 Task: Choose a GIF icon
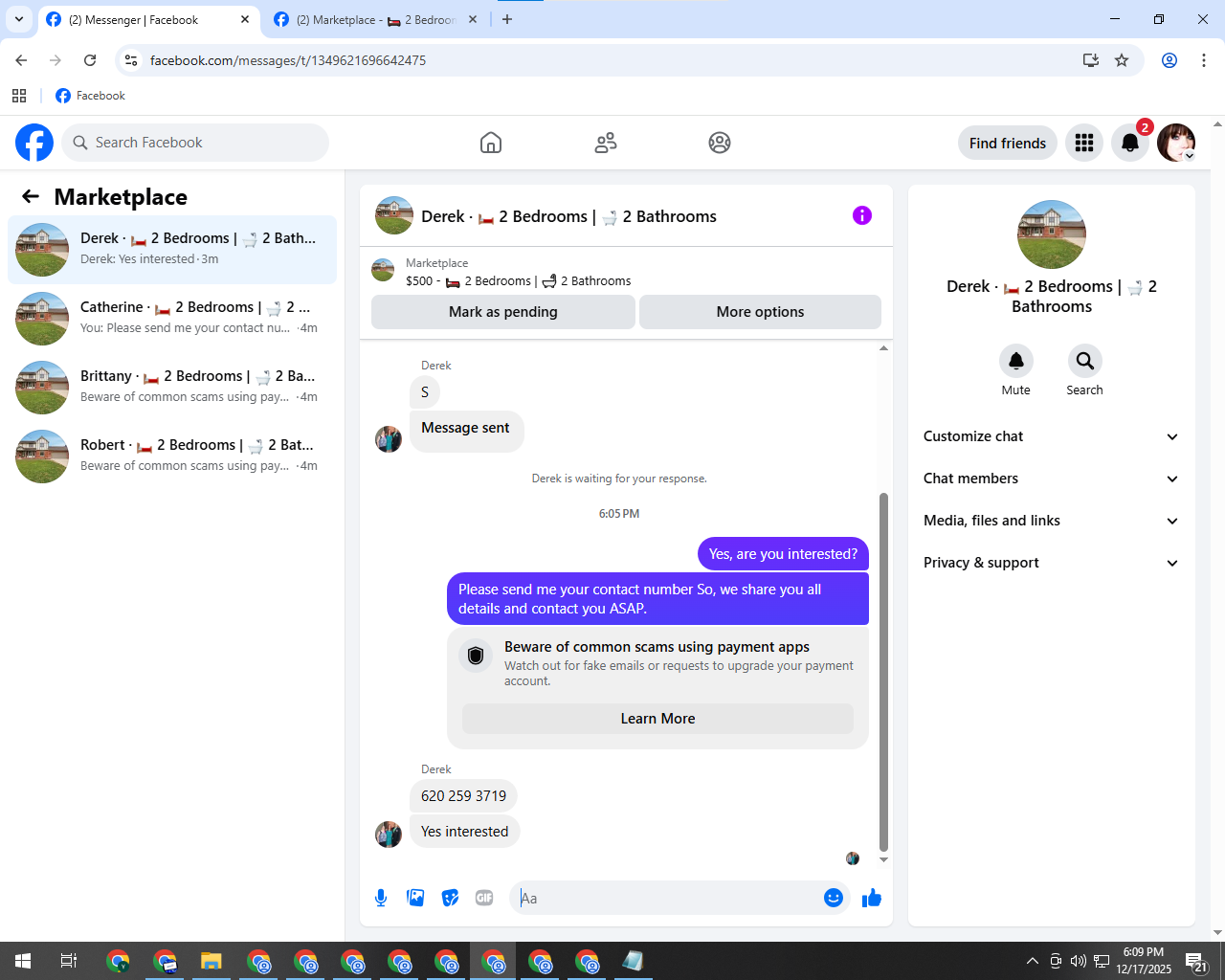[x=484, y=898]
